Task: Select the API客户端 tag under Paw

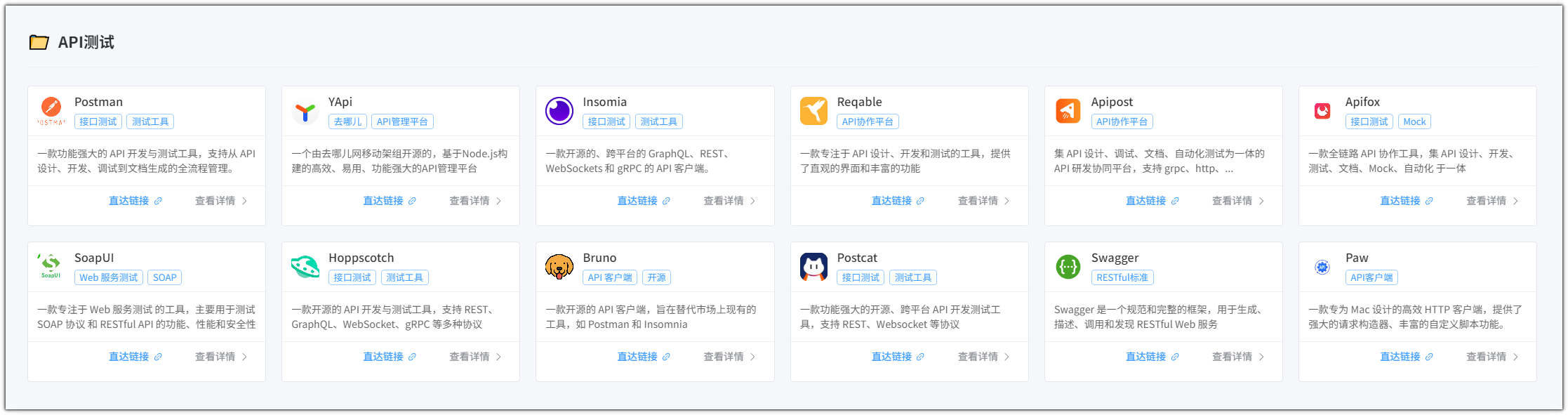Action: 1371,277
